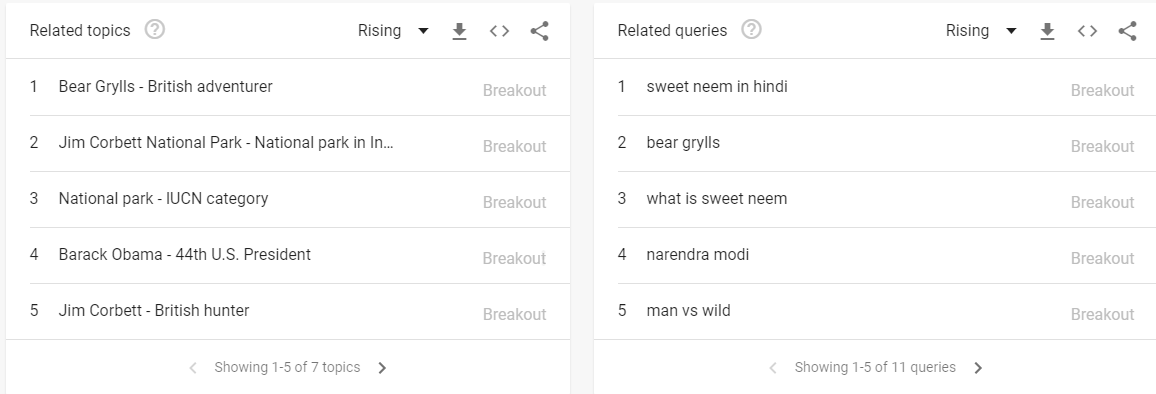Open sweet neem in hindi query
Screen dimensions: 1156x394
pyautogui.click(x=887, y=87)
